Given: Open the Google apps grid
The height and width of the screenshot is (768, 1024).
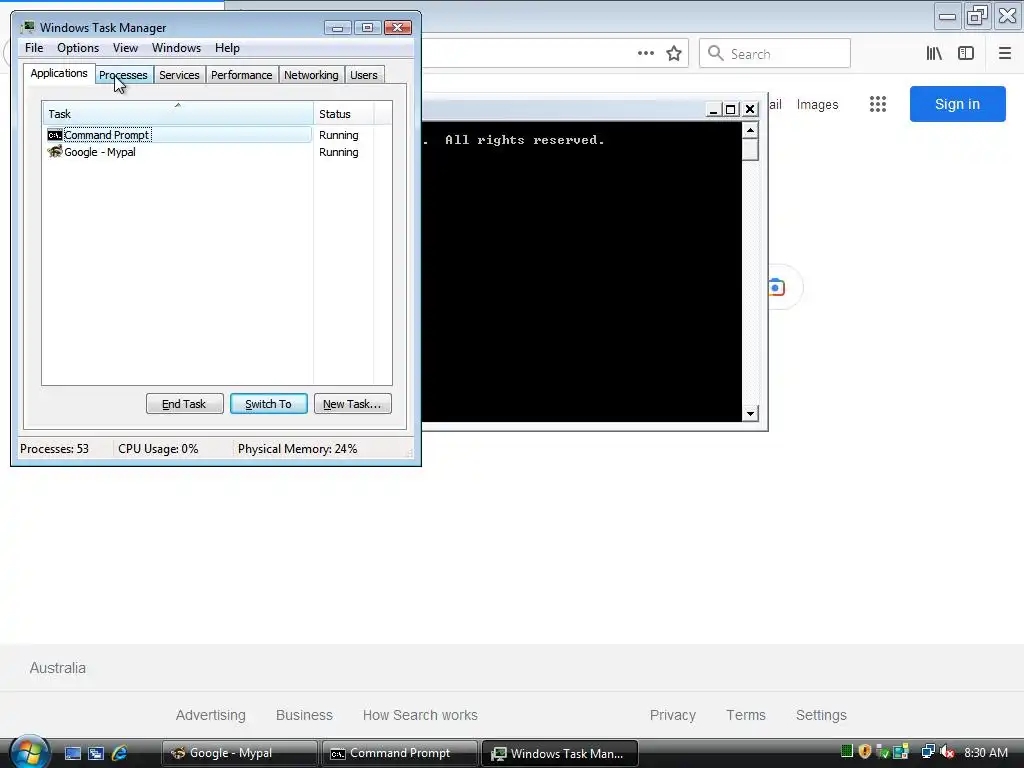Looking at the screenshot, I should click(x=878, y=104).
